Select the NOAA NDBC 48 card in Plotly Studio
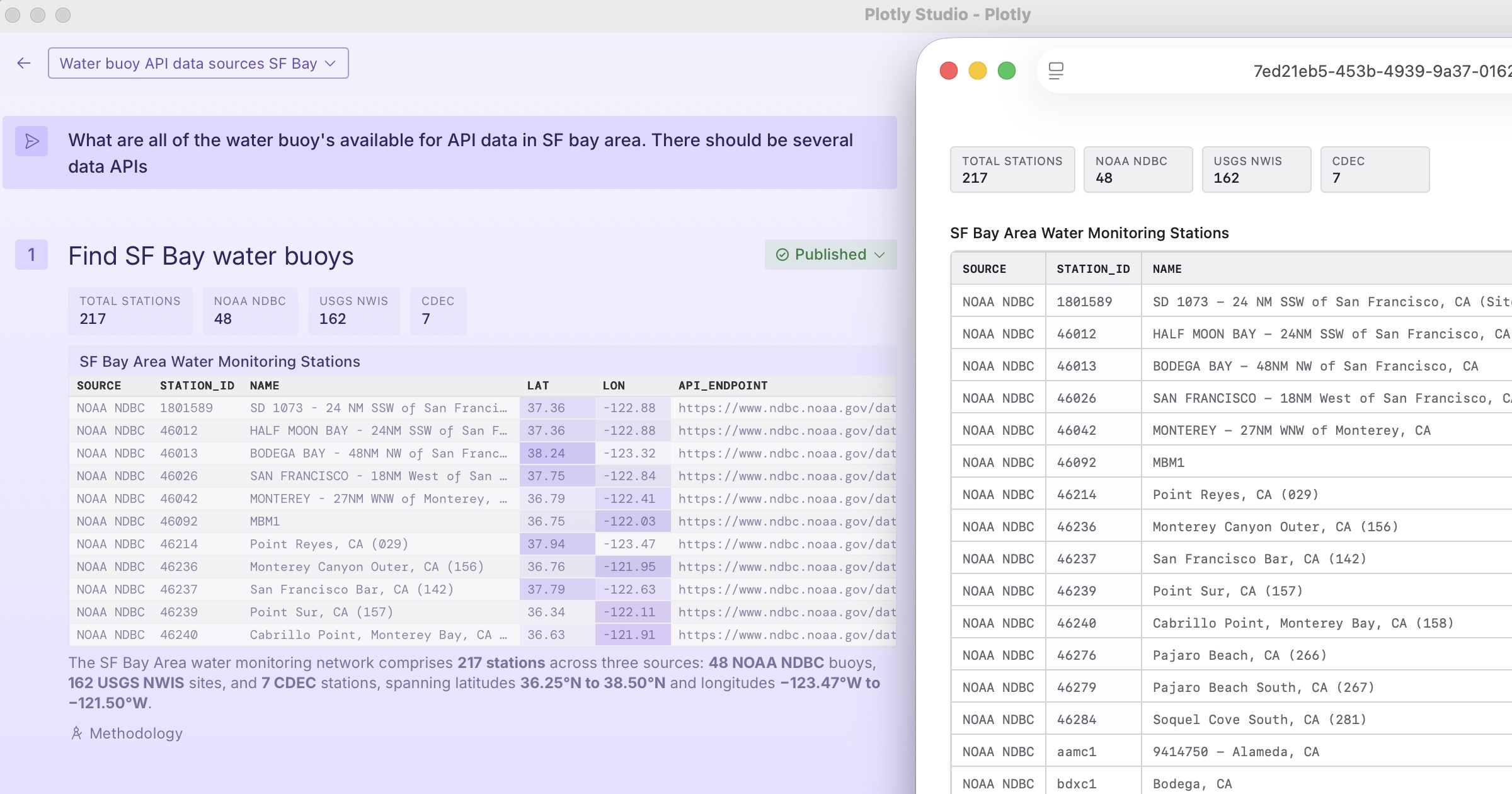 [x=249, y=311]
